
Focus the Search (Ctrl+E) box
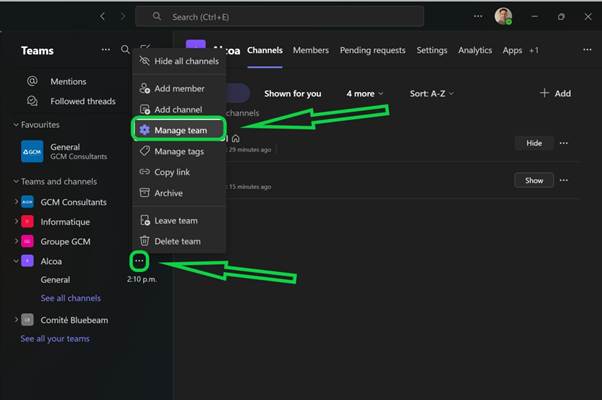280,17
